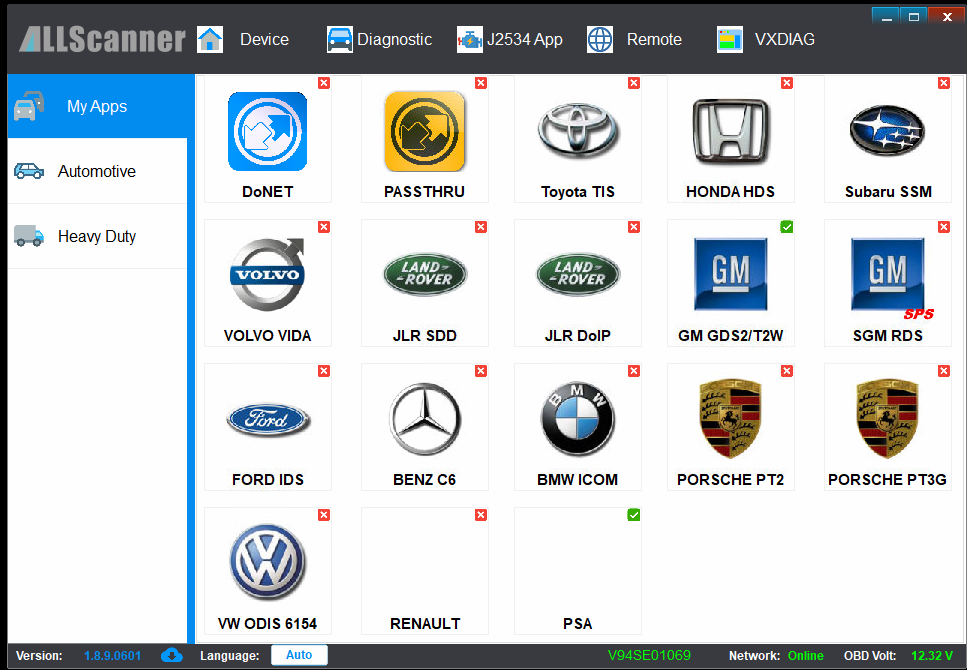
Task: Open the PORSCHE PT2 app tile
Action: [x=731, y=428]
